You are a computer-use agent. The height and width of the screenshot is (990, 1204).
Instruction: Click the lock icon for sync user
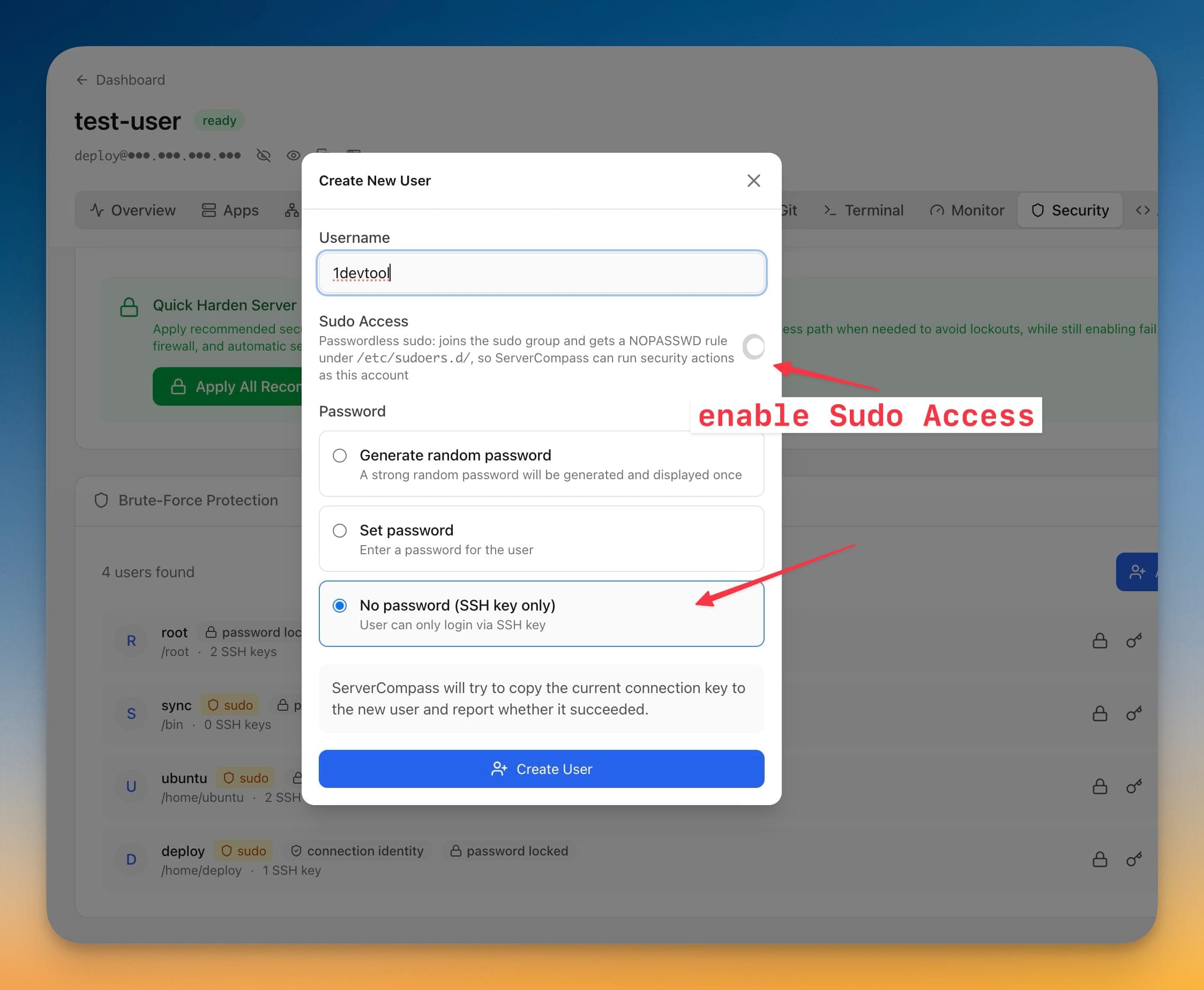[1100, 714]
